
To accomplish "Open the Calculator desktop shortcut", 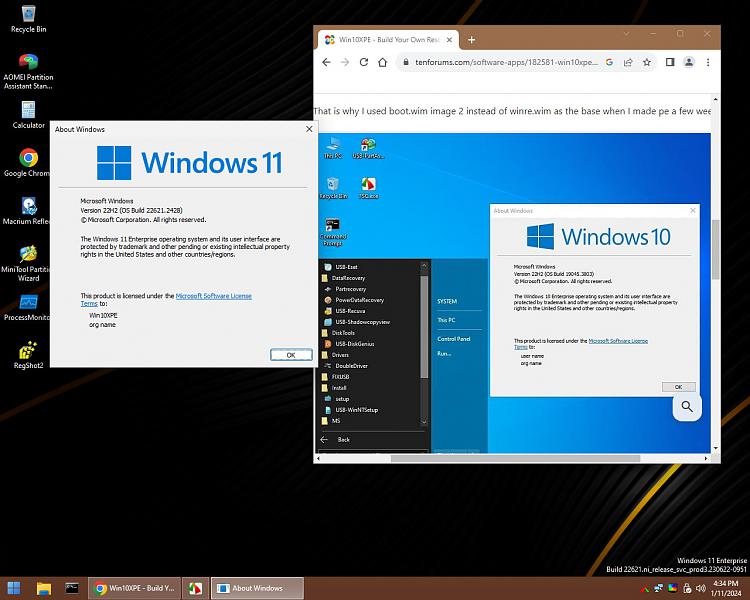I will coord(28,114).
